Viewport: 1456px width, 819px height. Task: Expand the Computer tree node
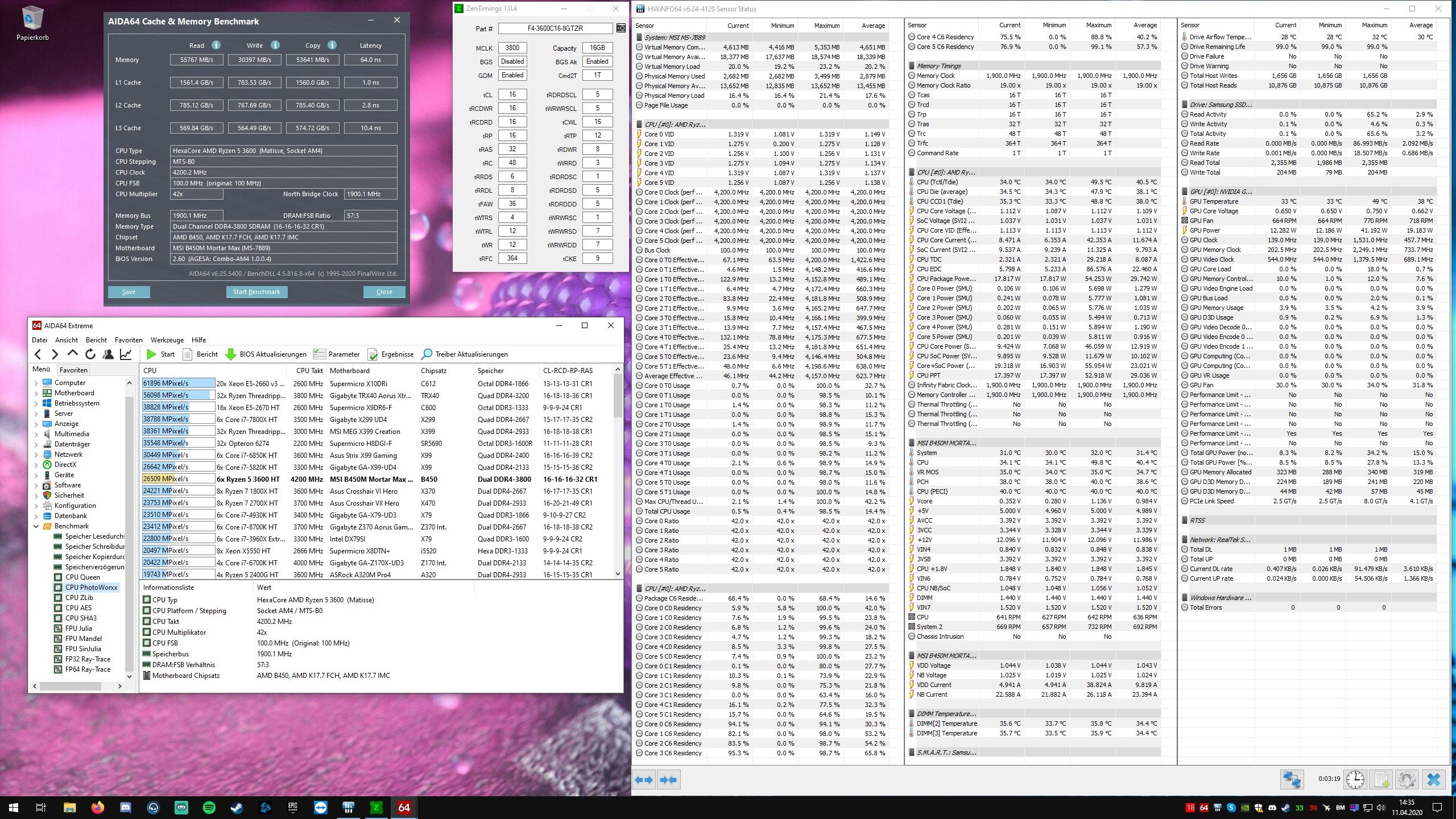(36, 383)
